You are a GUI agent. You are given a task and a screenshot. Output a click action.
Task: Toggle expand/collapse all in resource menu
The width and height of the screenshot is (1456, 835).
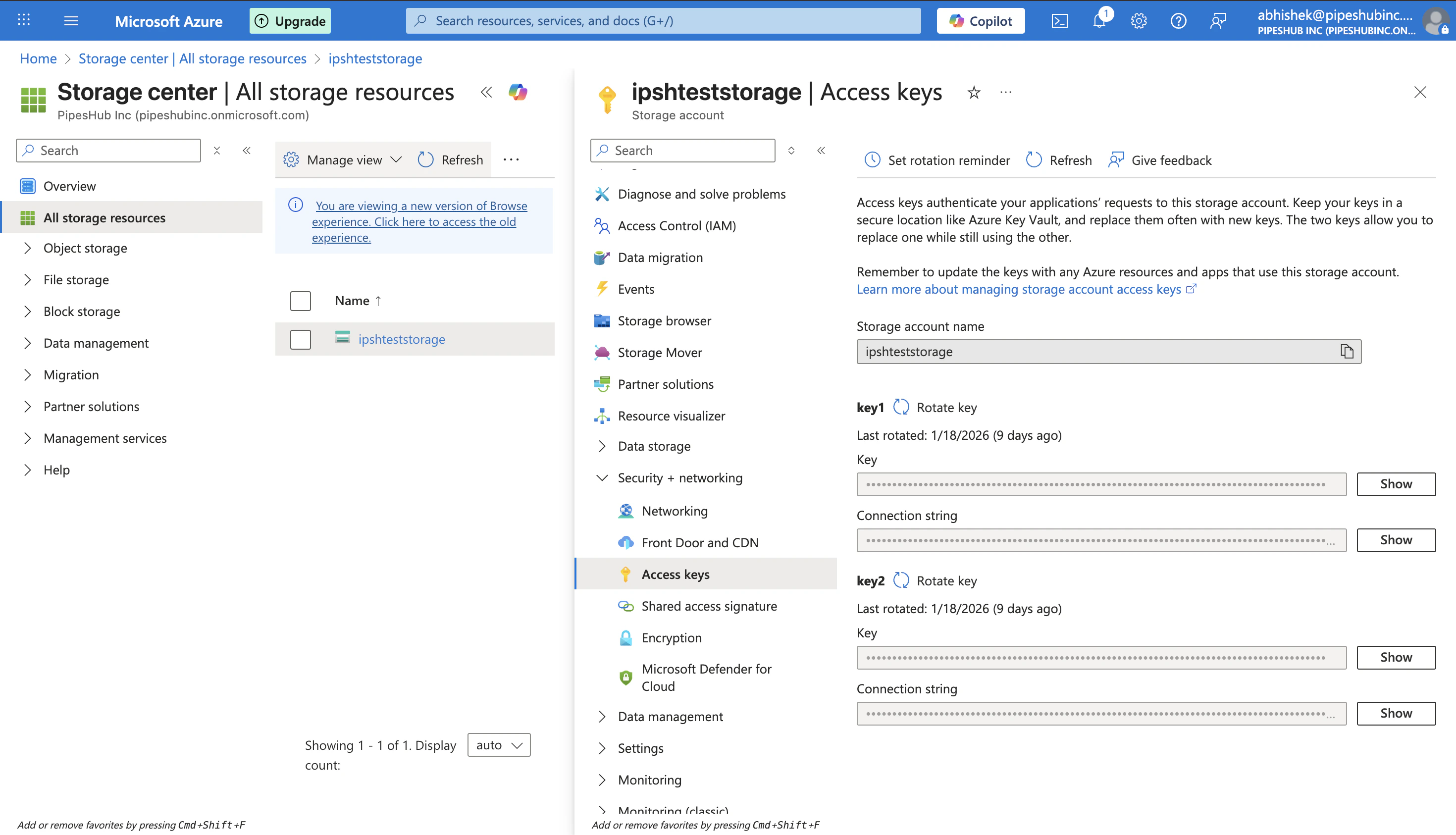coord(791,150)
